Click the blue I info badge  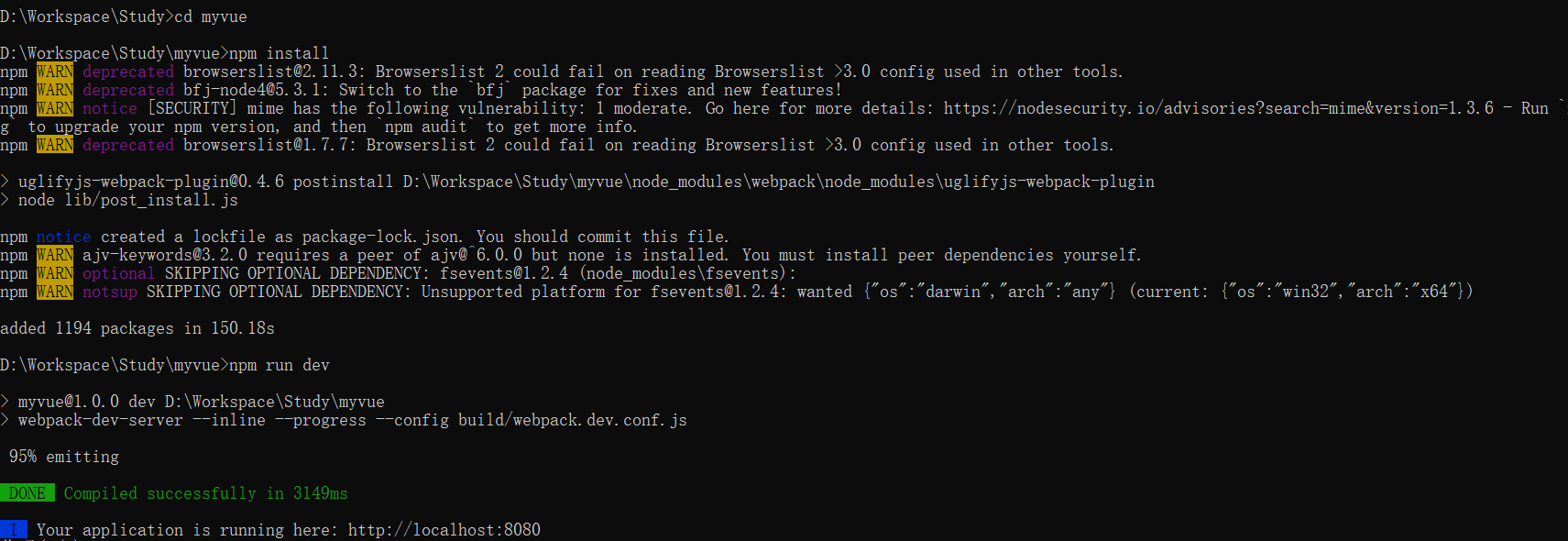(14, 530)
